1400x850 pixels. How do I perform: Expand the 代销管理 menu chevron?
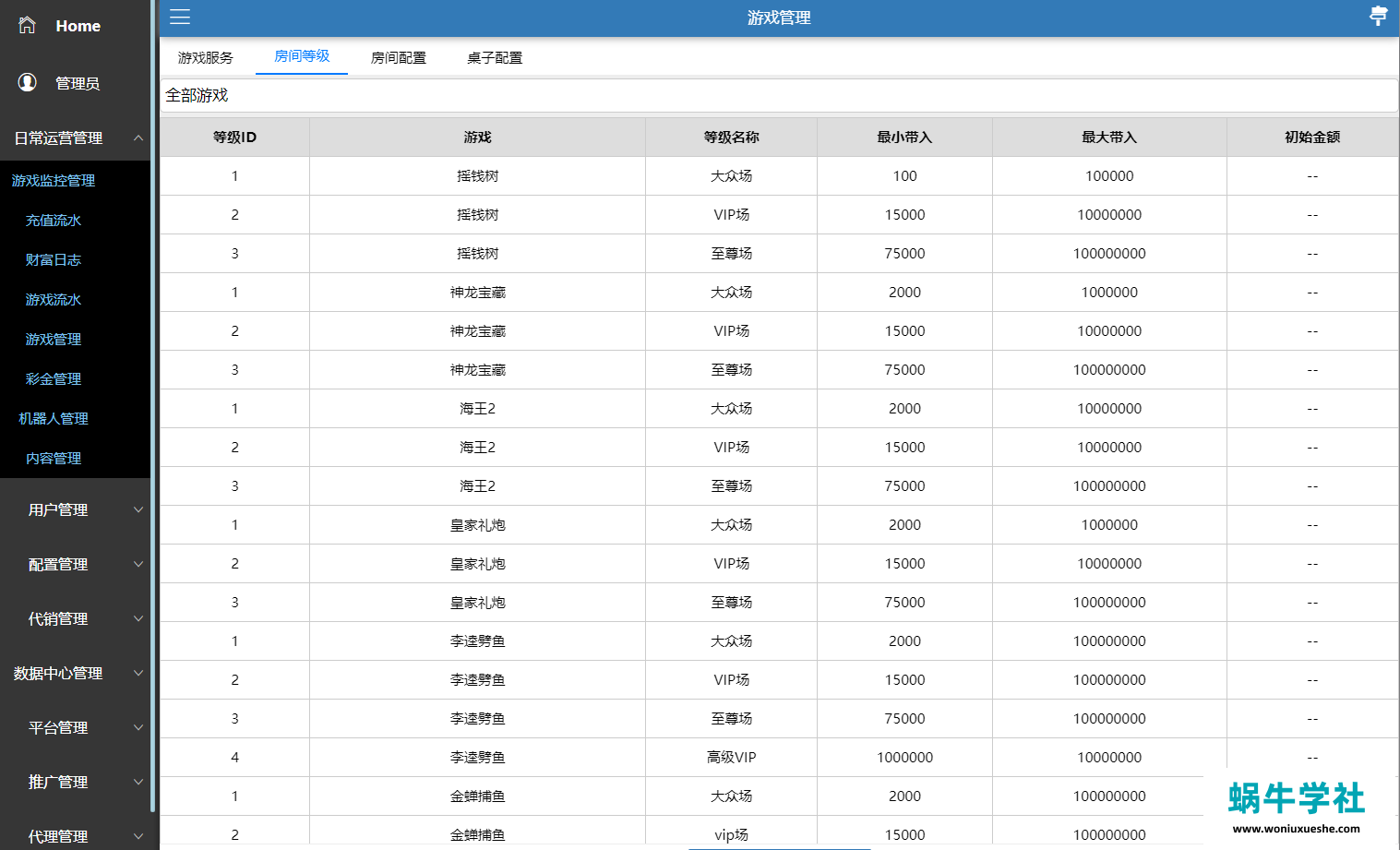[138, 618]
